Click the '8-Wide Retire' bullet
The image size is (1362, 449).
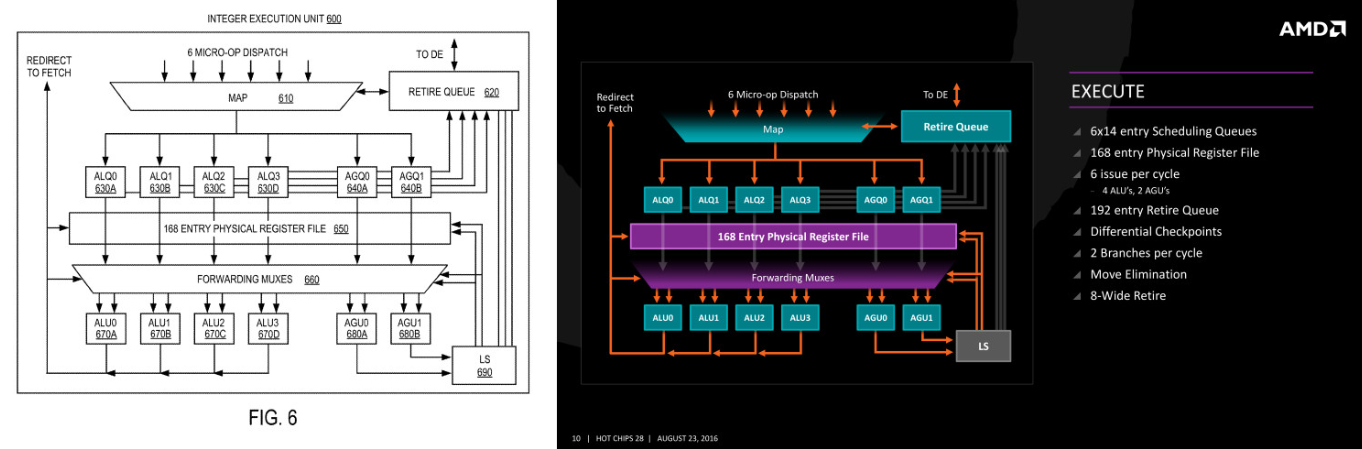tap(1128, 296)
